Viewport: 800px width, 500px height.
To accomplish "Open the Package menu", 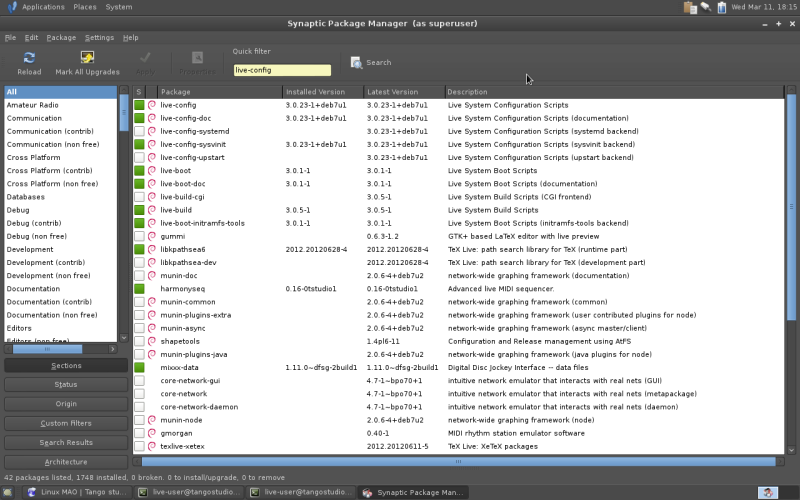I will pos(61,37).
